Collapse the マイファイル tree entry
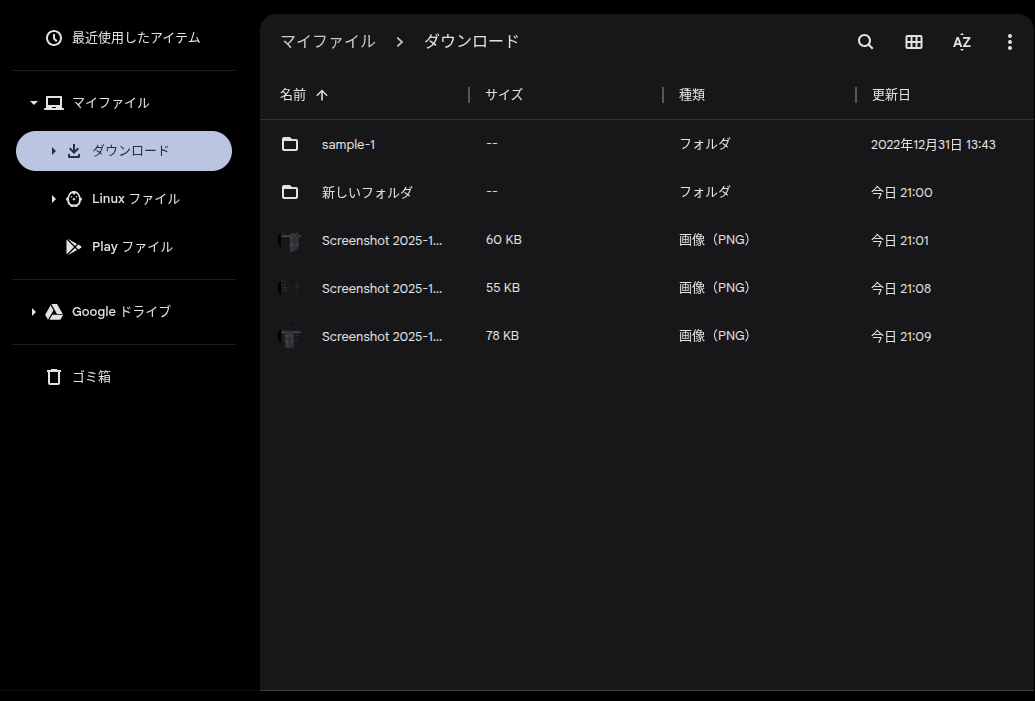Image resolution: width=1035 pixels, height=701 pixels. [32, 102]
